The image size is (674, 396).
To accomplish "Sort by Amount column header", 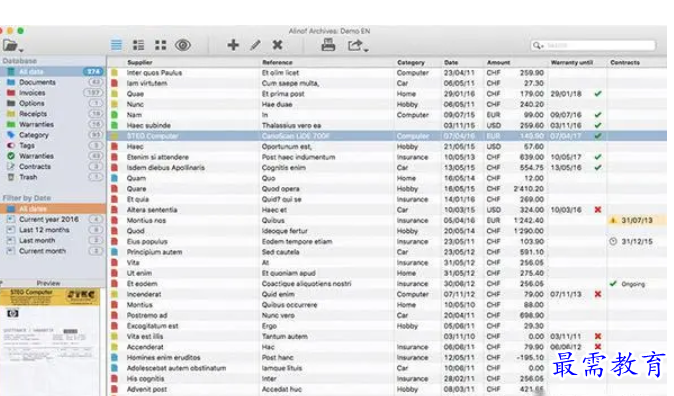I will tap(498, 62).
